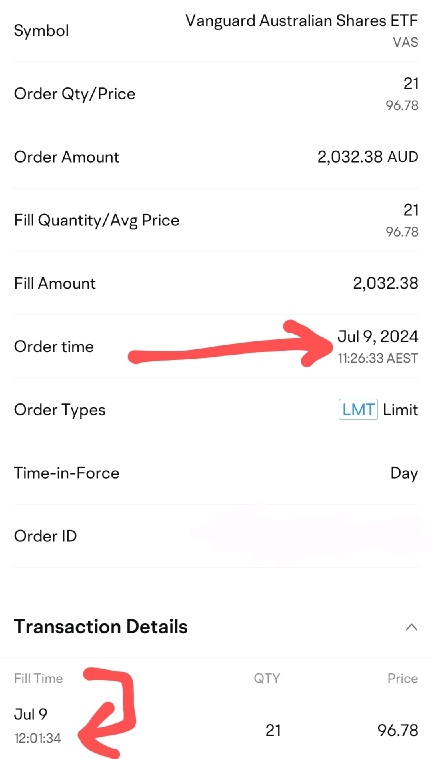The height and width of the screenshot is (759, 432).
Task: Select the Limit order type text
Action: pyautogui.click(x=401, y=410)
